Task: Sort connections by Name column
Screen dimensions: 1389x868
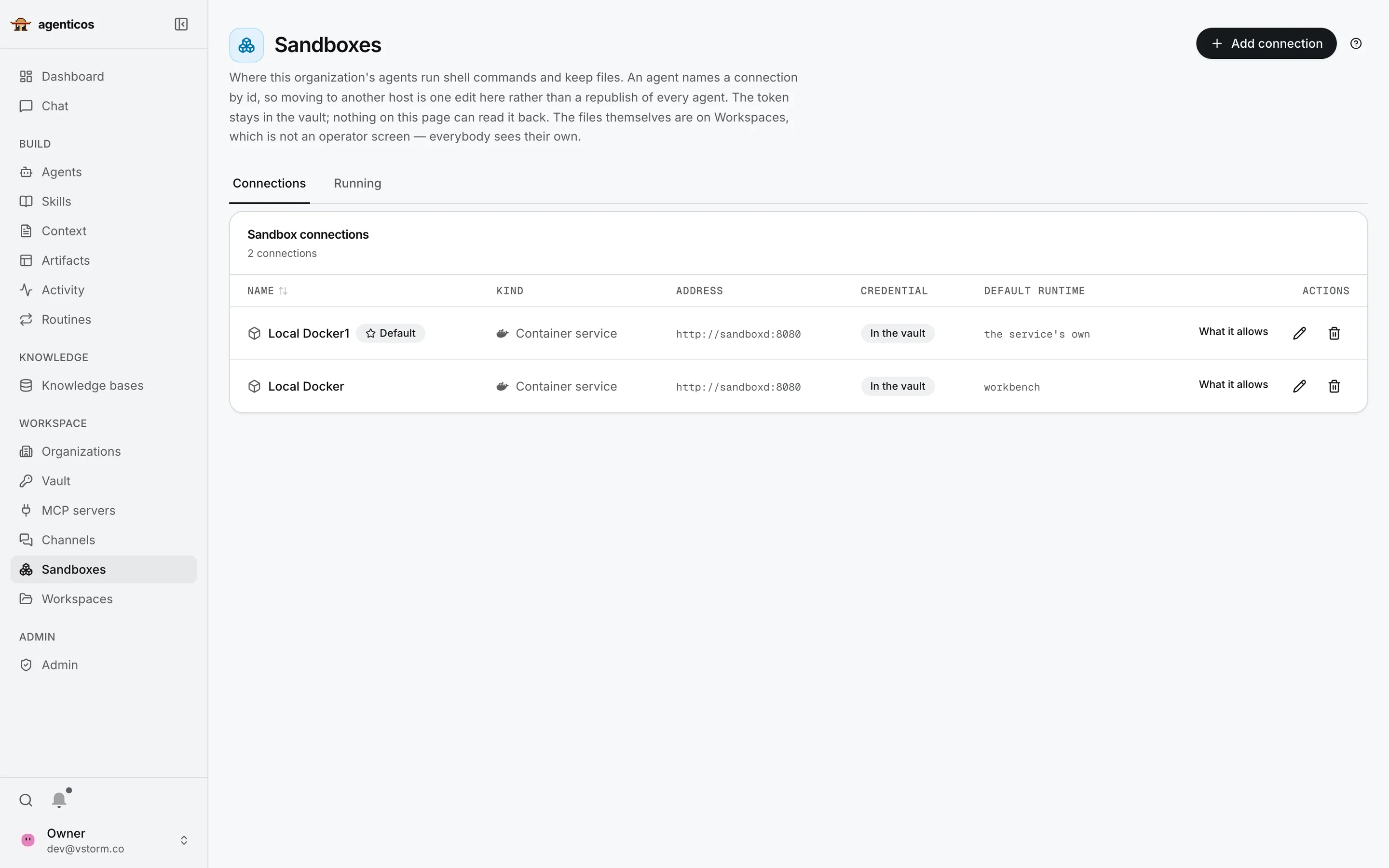Action: [x=267, y=291]
